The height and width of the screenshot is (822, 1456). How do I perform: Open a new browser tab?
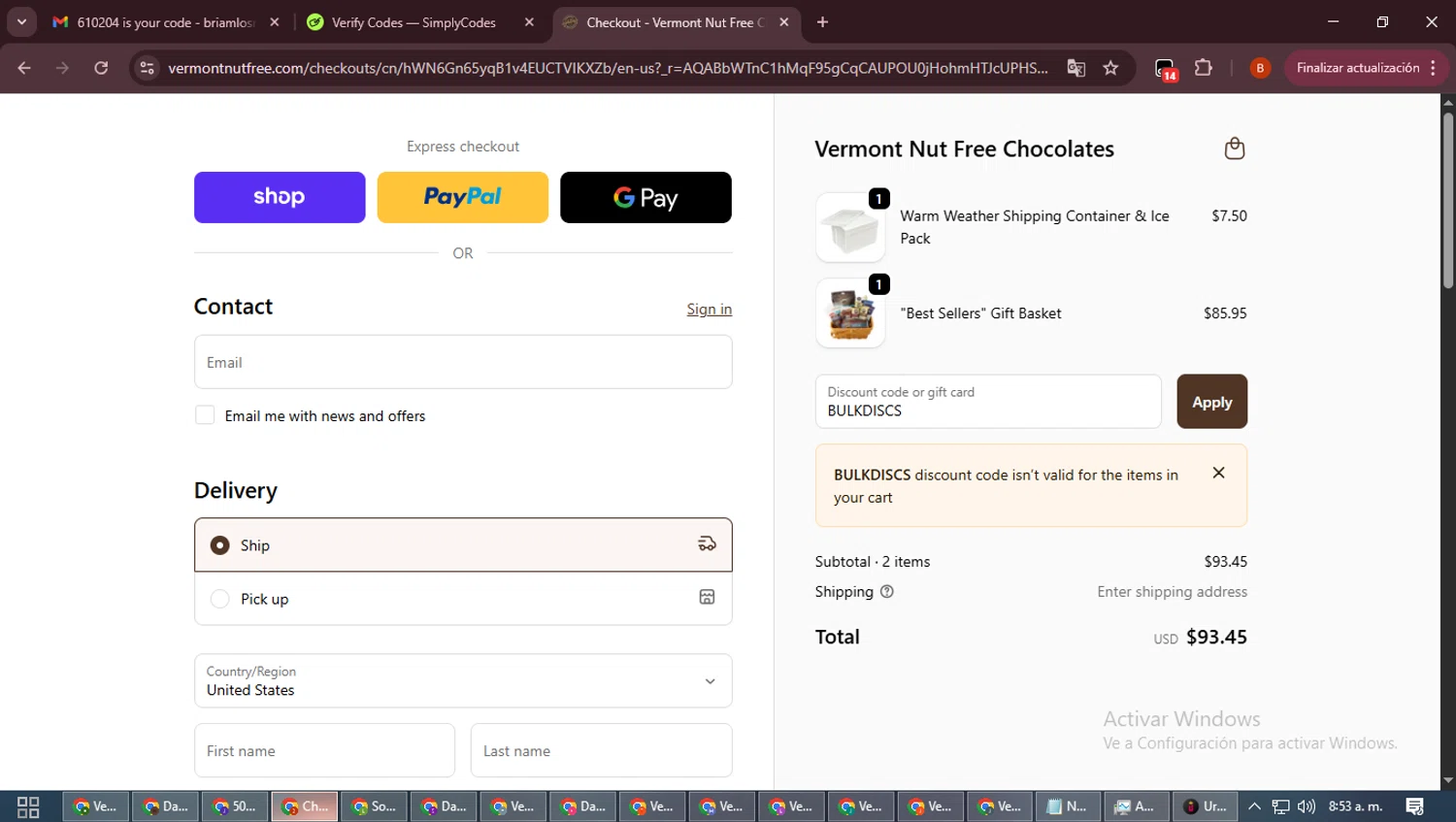[x=822, y=22]
